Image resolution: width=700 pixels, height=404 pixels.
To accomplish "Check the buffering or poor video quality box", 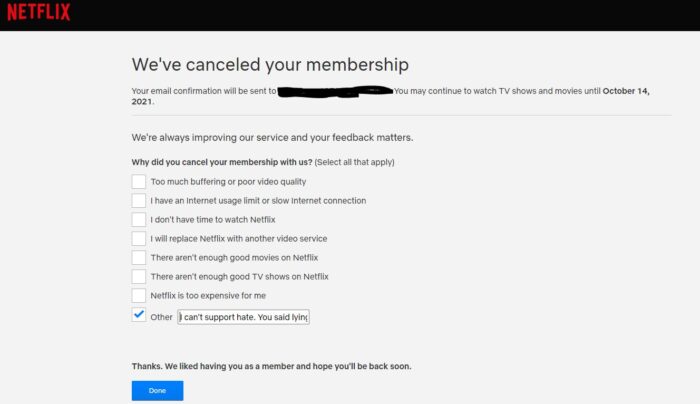I will (138, 182).
